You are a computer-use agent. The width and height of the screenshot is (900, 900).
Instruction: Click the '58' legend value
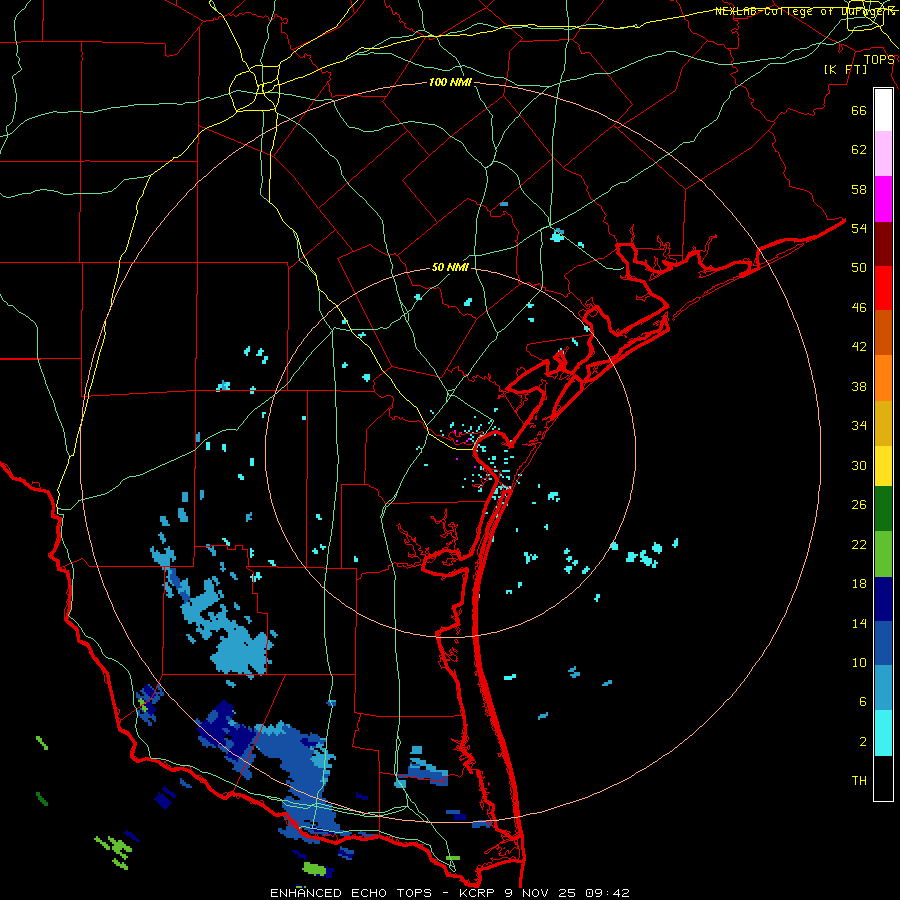click(859, 189)
